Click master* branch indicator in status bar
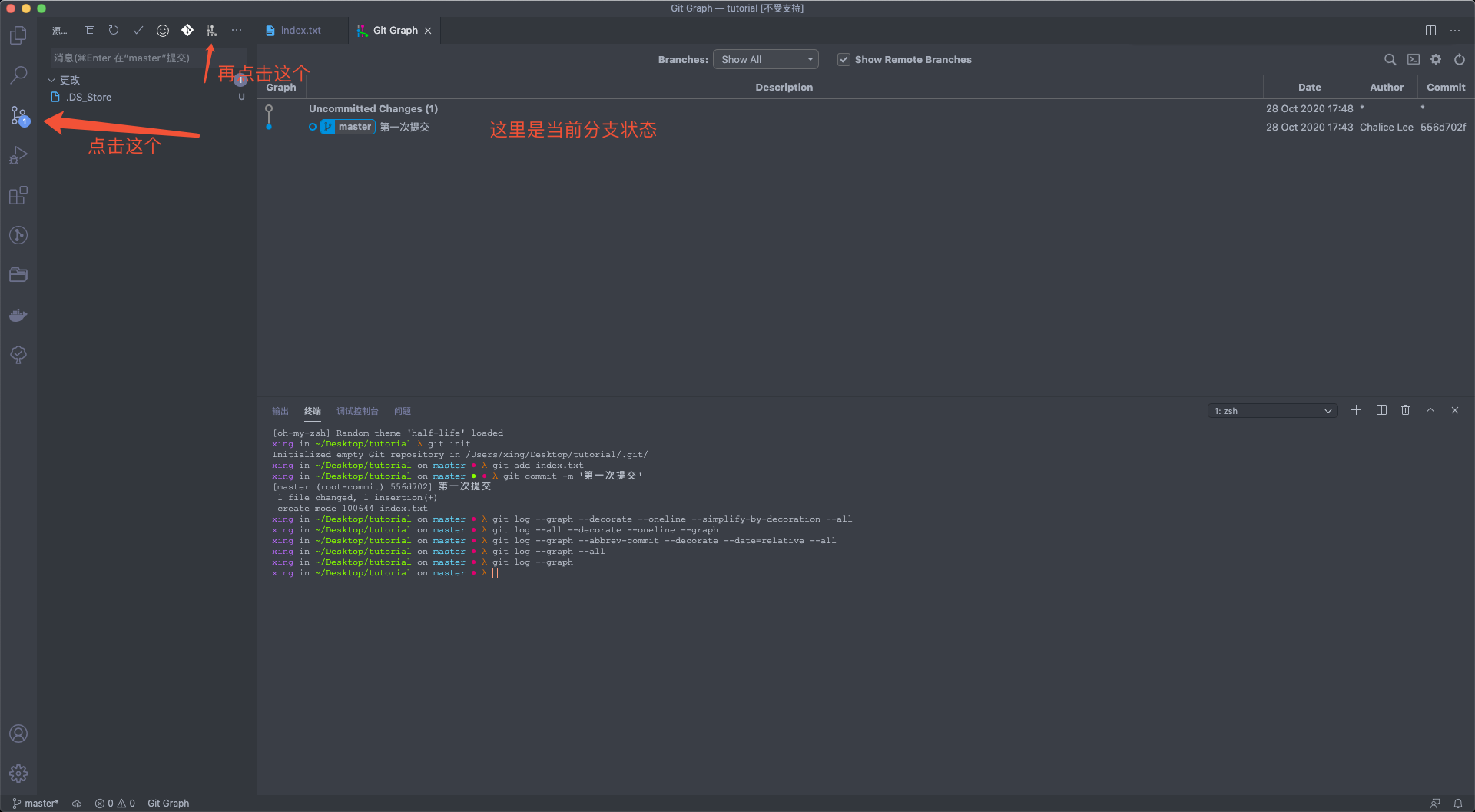 click(35, 803)
